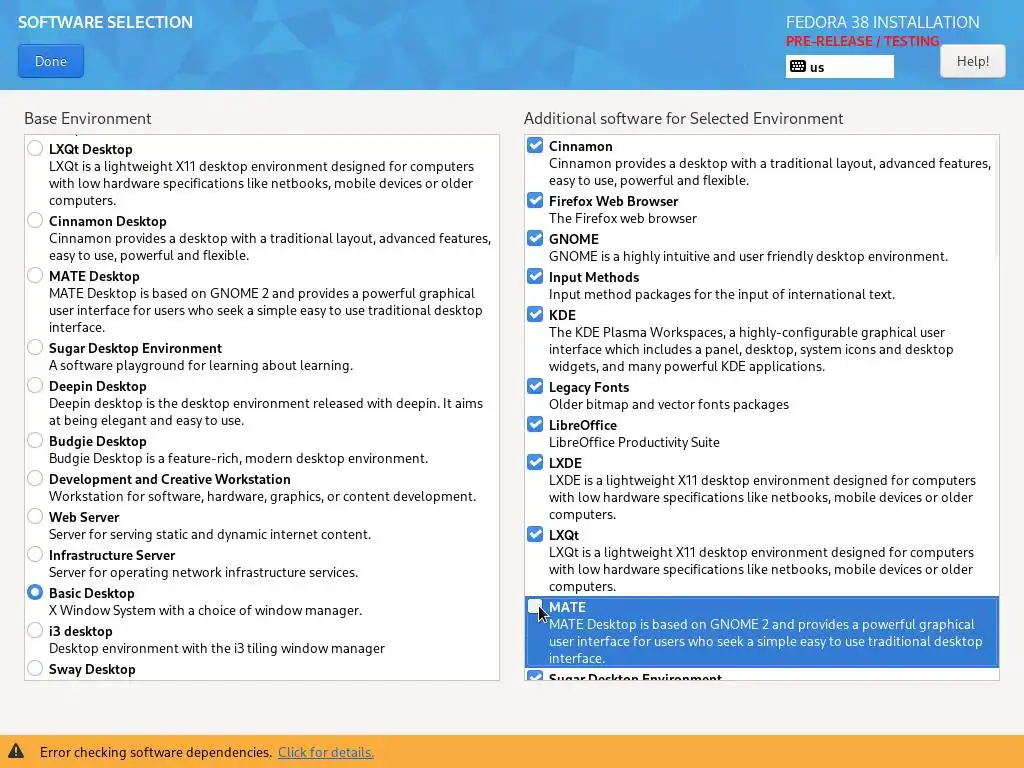Open the Help! button

point(972,61)
